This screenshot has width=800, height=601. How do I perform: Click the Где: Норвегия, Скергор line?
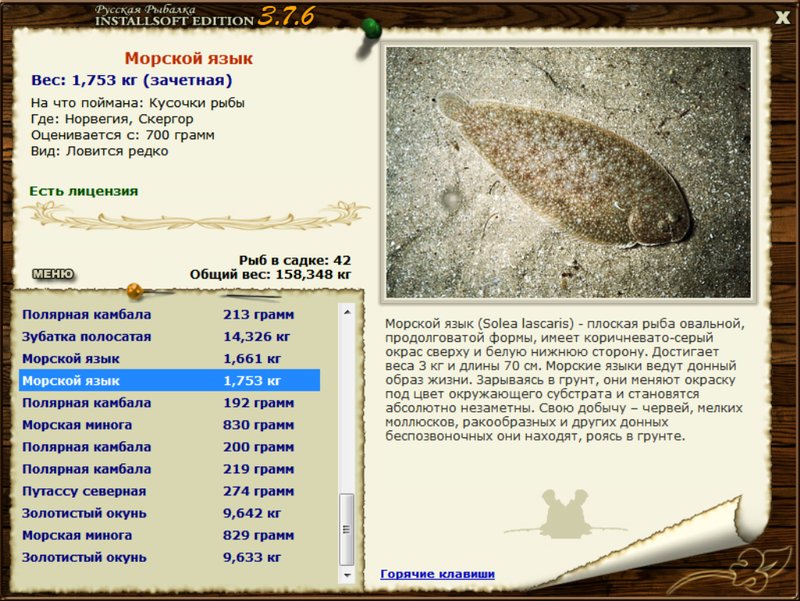coord(112,119)
